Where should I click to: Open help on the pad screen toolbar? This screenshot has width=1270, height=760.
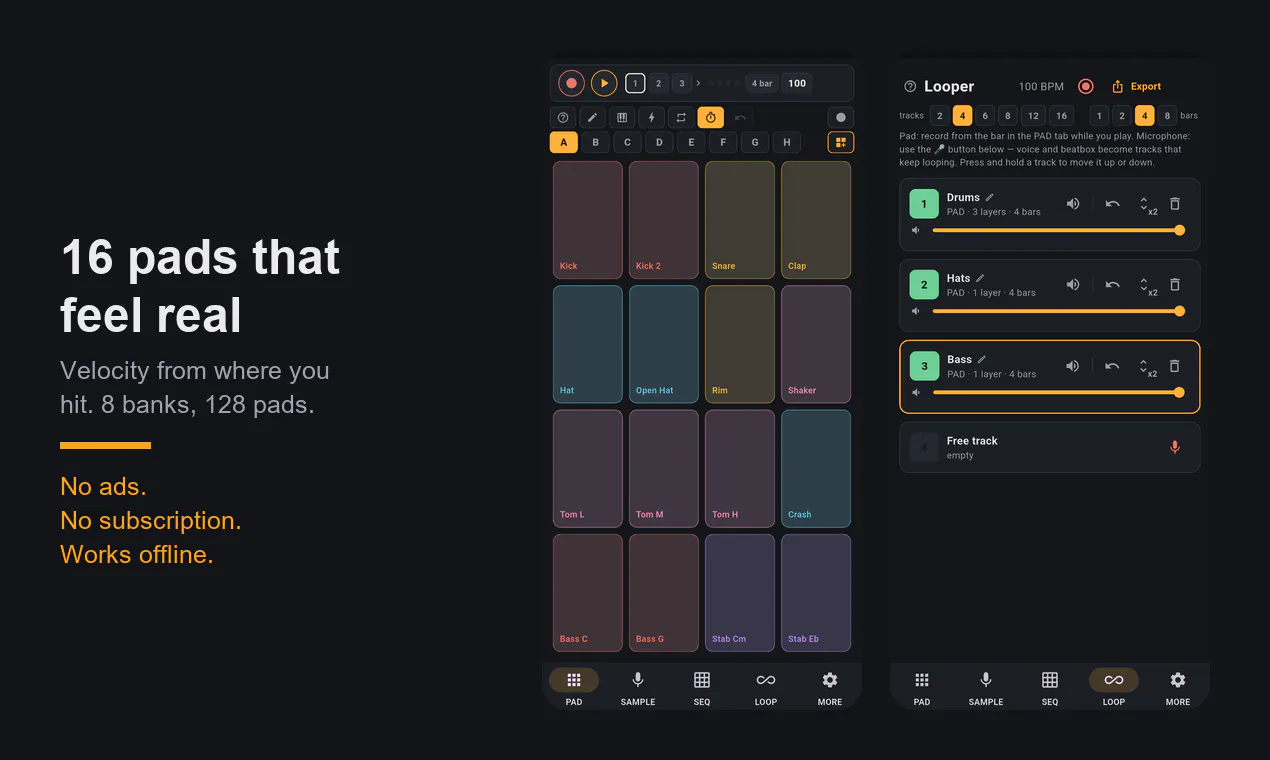coord(563,117)
